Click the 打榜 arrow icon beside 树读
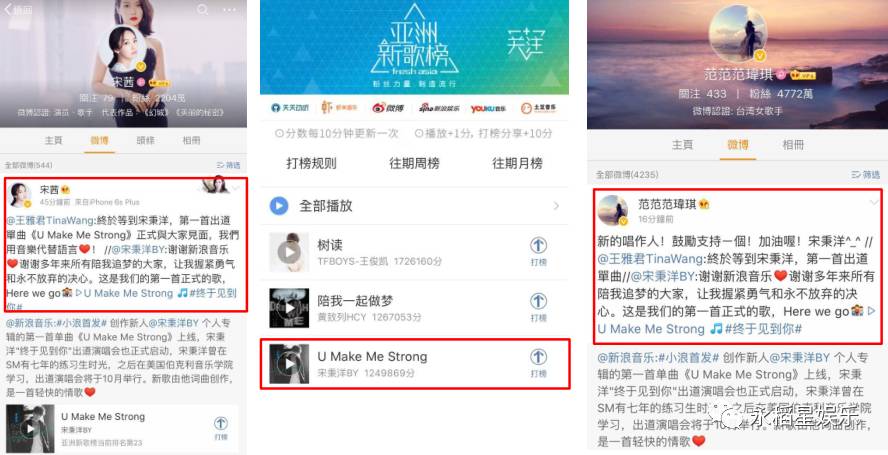888x455 pixels. click(x=538, y=246)
